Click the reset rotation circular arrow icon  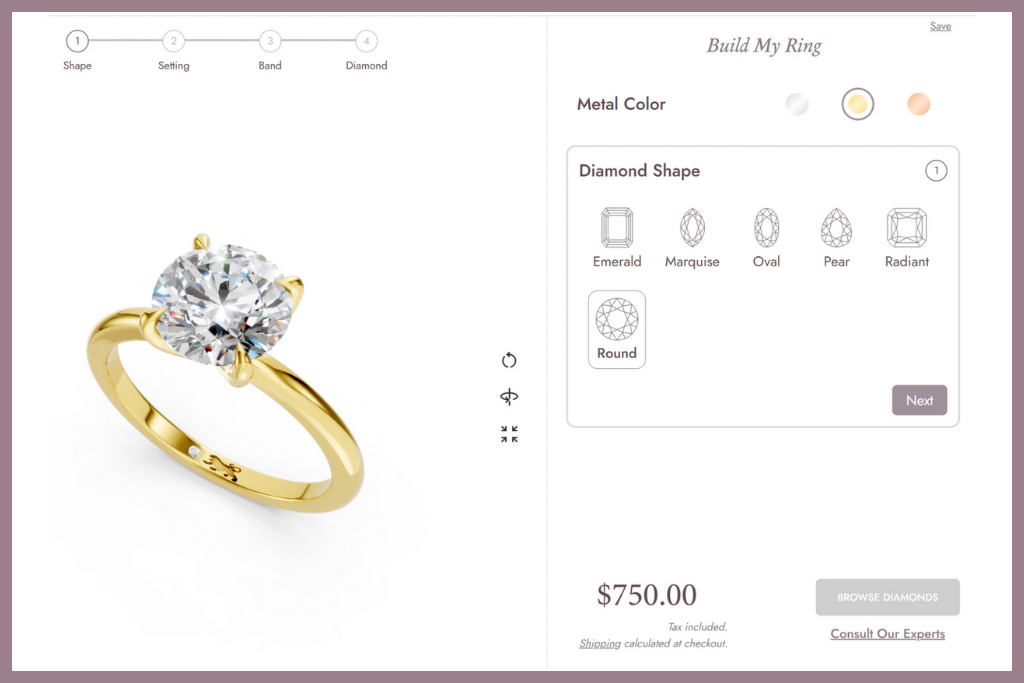tap(509, 360)
